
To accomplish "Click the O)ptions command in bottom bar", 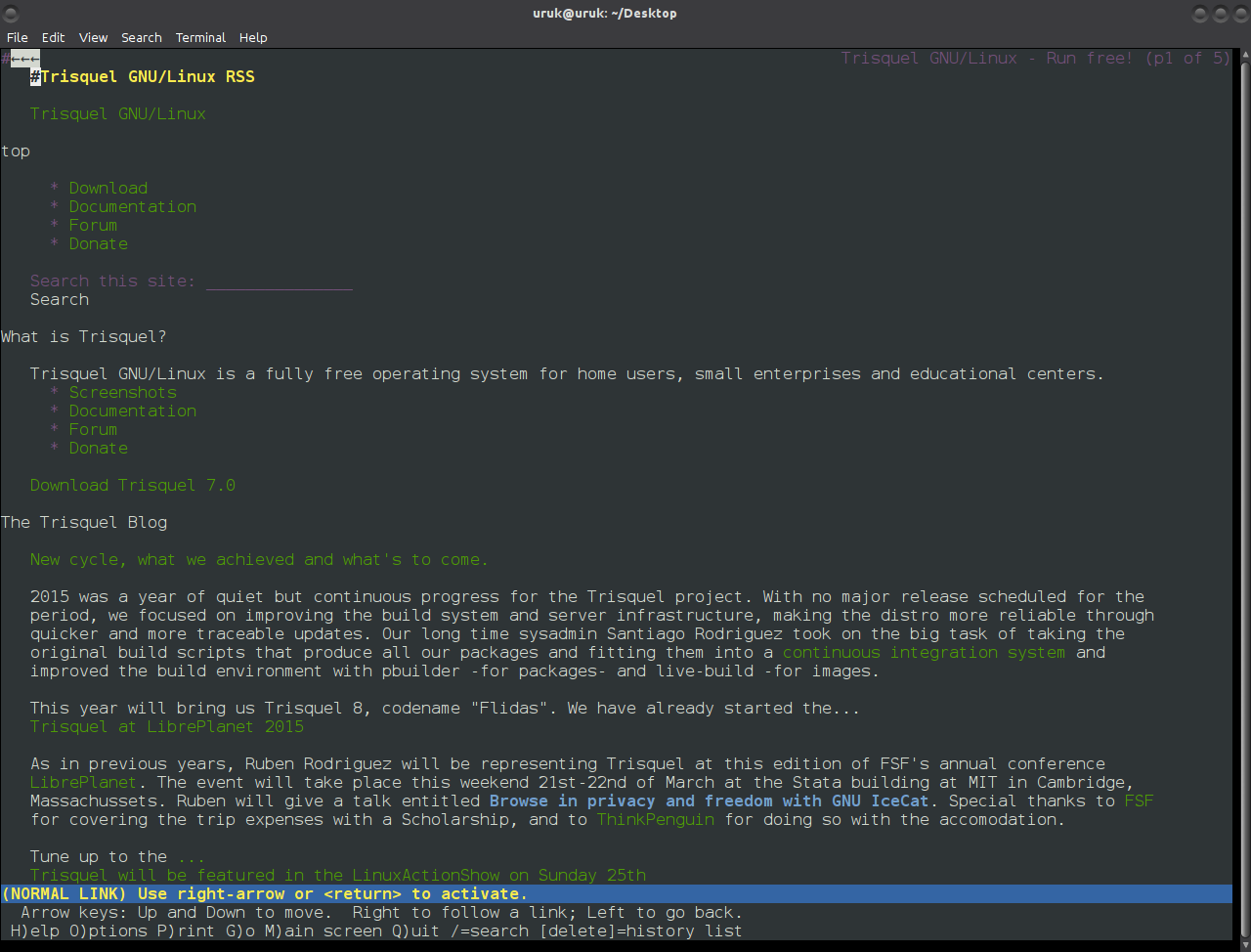I will (x=108, y=930).
